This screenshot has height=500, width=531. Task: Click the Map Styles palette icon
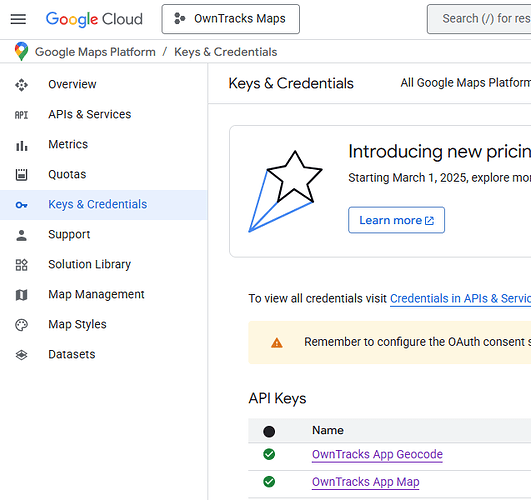21,325
